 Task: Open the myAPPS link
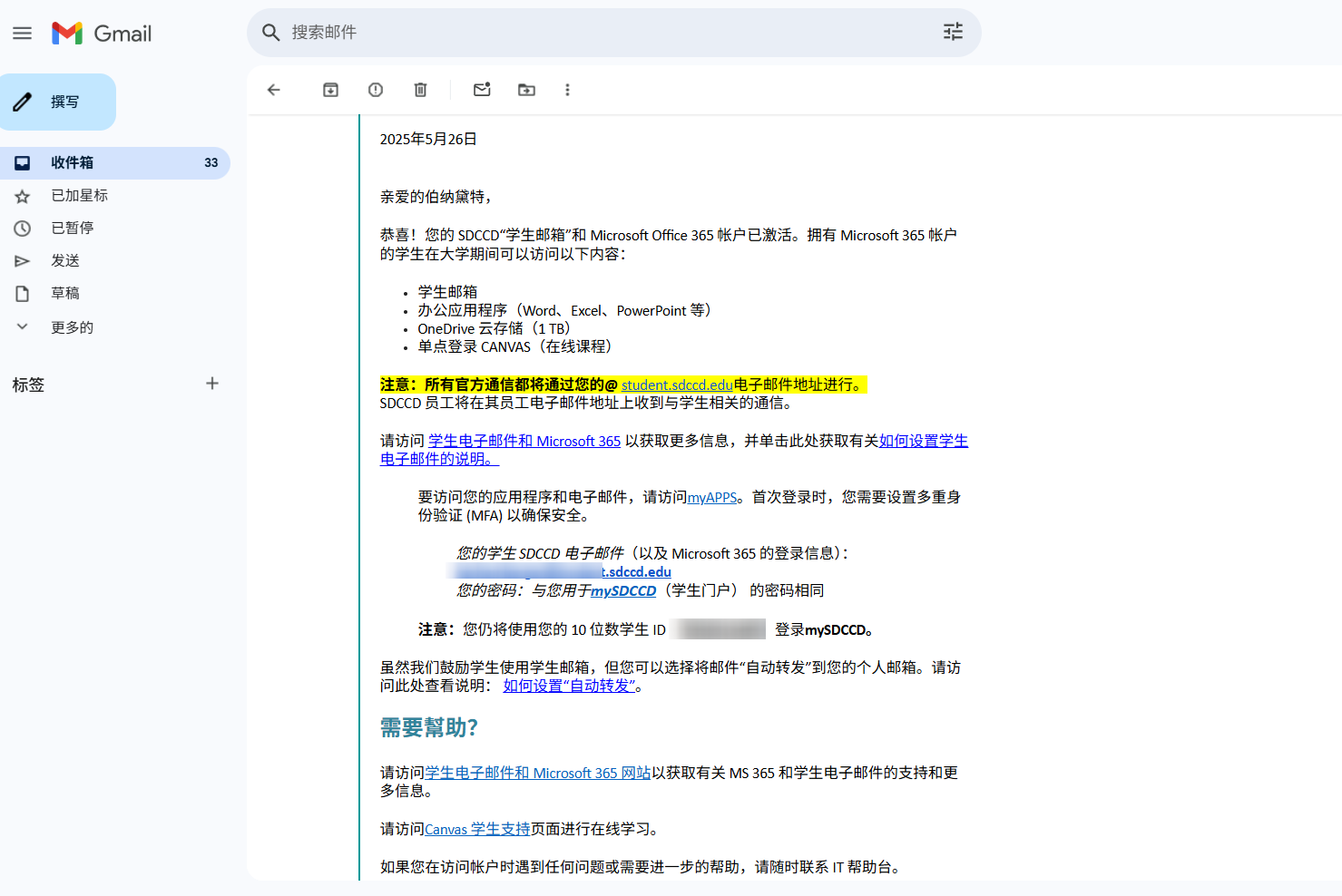(712, 498)
